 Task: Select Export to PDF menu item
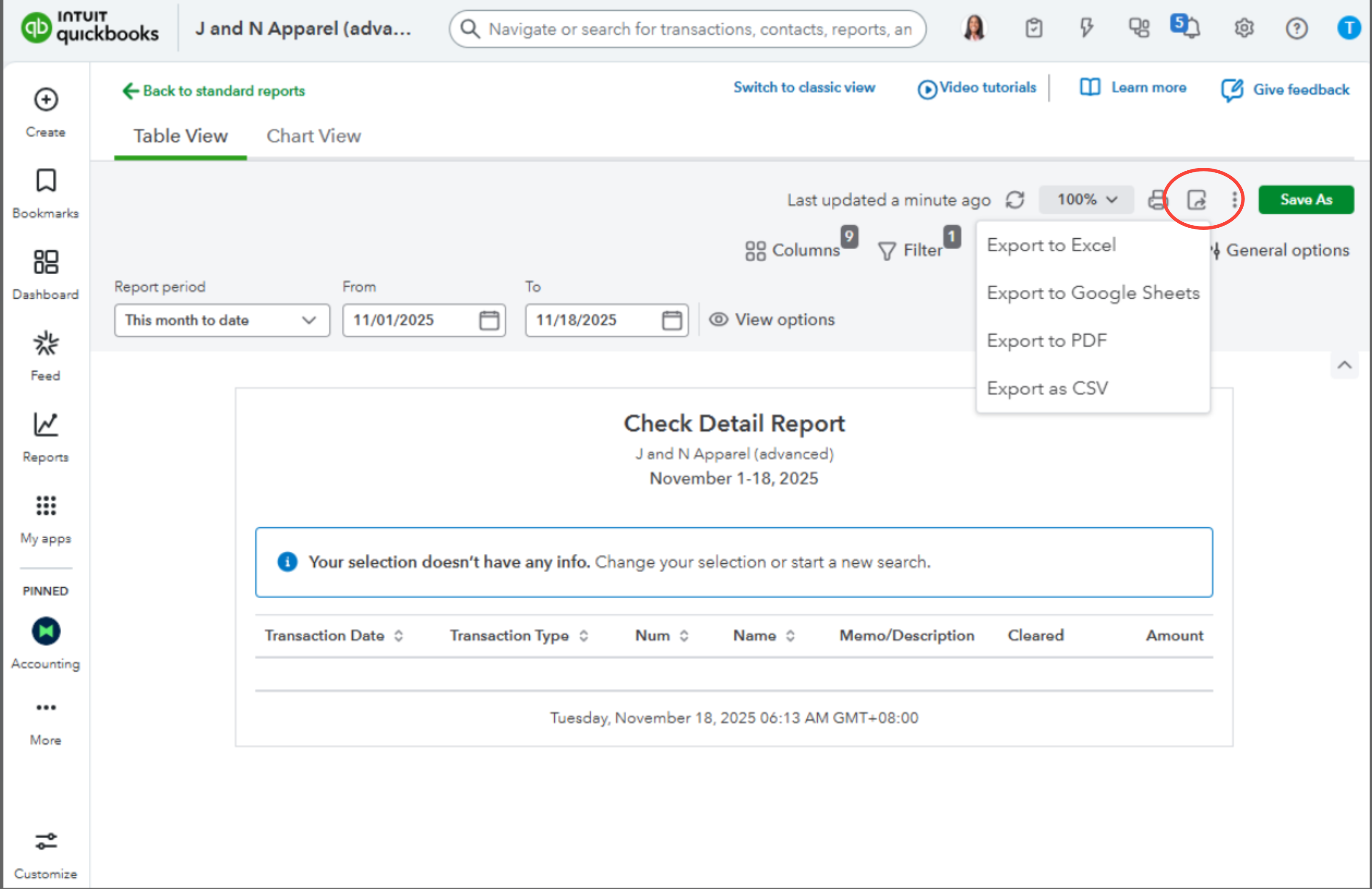point(1046,341)
